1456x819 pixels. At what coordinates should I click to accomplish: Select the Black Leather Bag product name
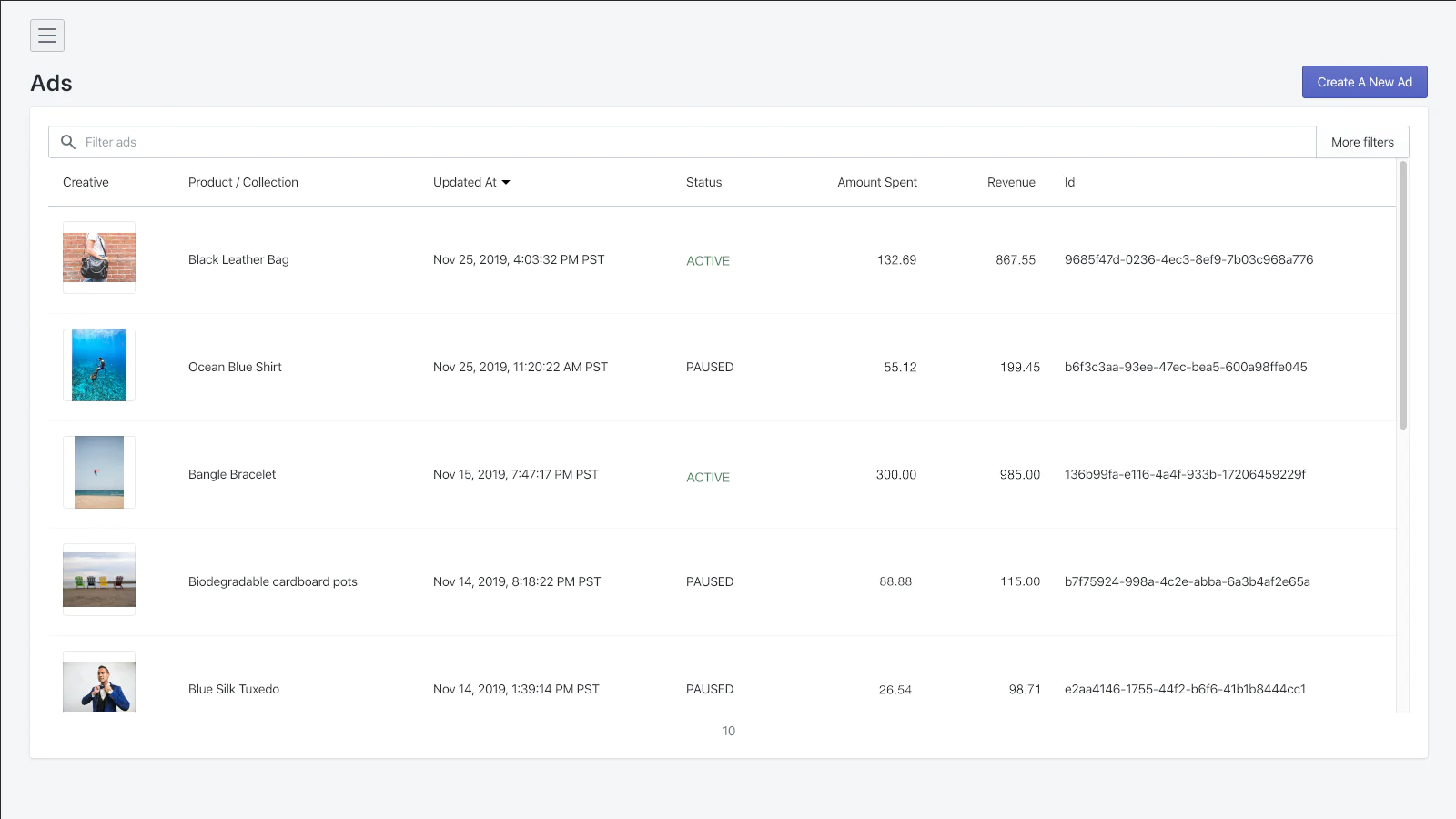click(238, 259)
